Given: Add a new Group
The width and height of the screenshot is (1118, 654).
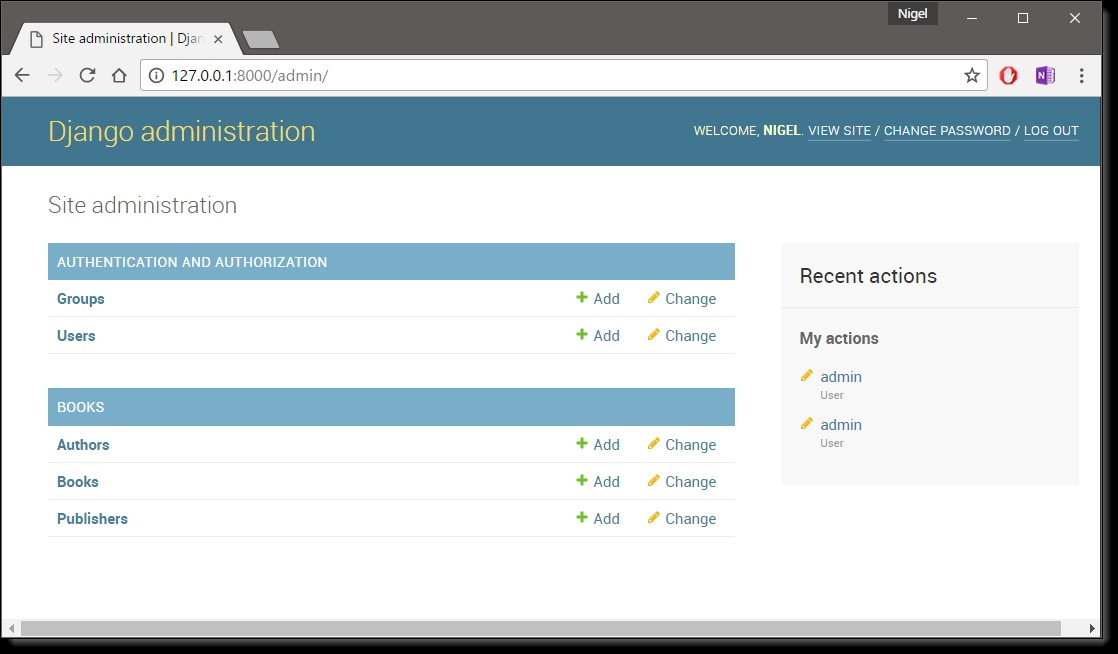Looking at the screenshot, I should click(x=598, y=299).
